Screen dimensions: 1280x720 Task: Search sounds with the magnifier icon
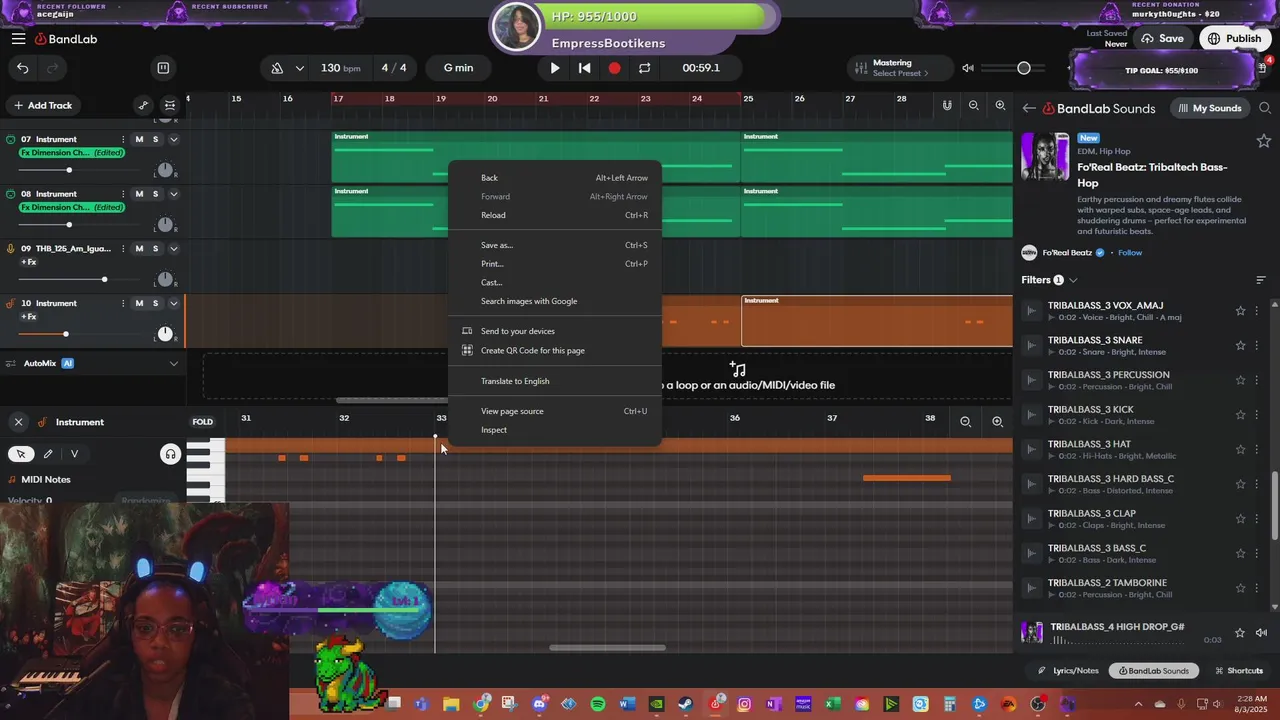coord(1265,108)
